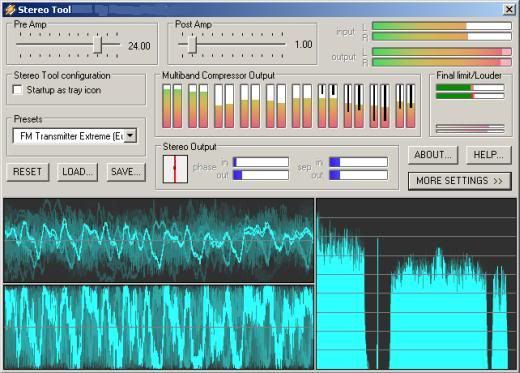Click the upper waveform display
This screenshot has width=520, height=373.
159,240
